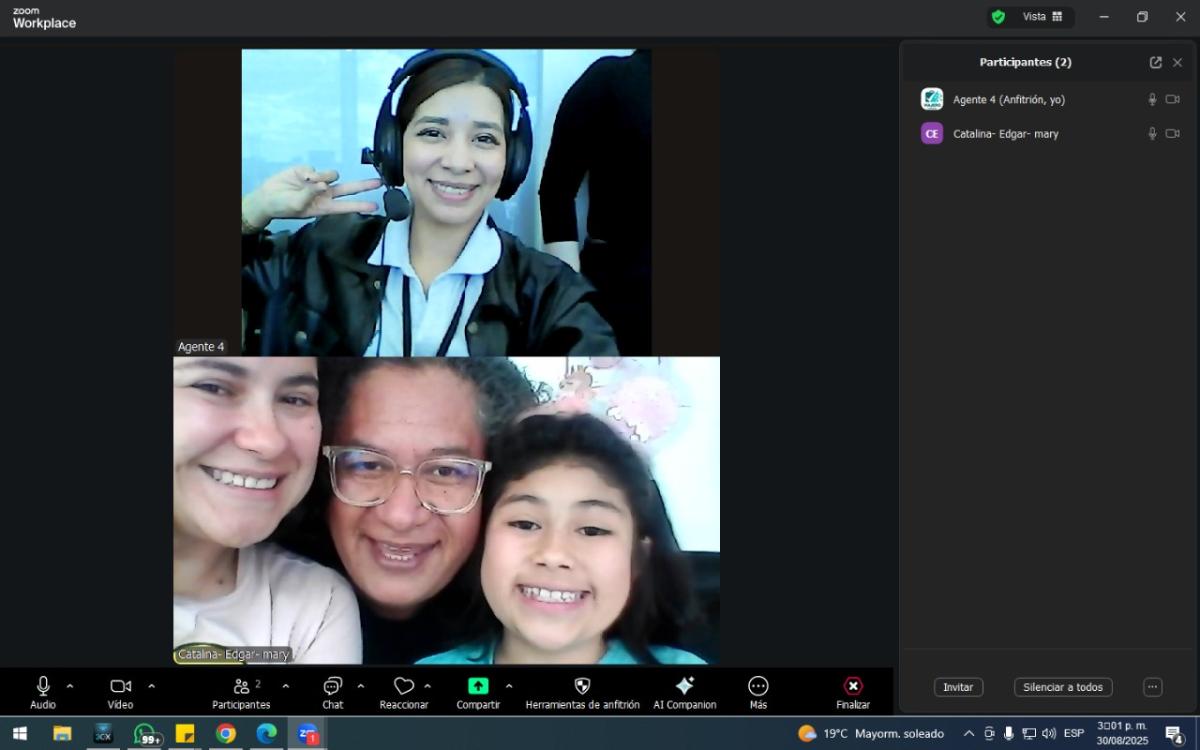This screenshot has width=1200, height=750.
Task: Open the Más options icon
Action: 758,686
